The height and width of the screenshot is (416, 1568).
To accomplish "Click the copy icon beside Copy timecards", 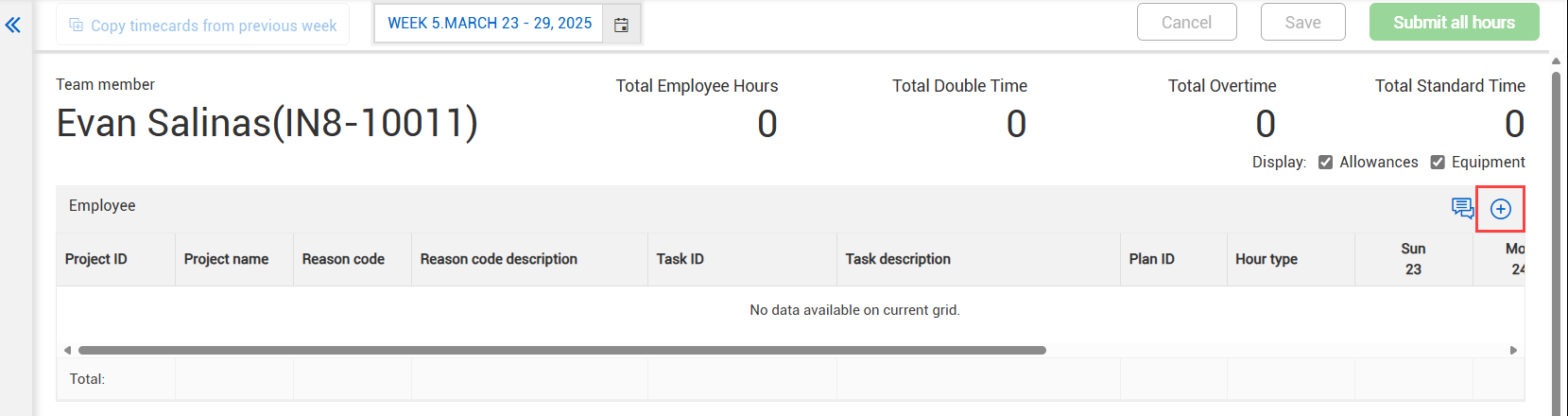I will coord(77,26).
